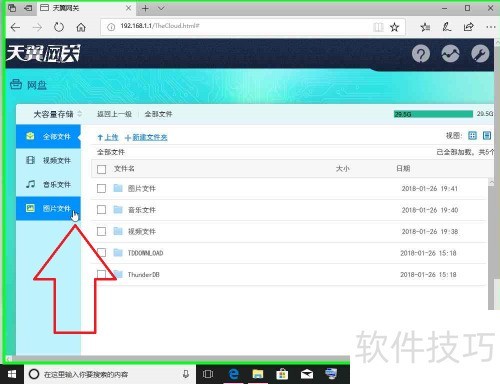Go to browser home page icon
Viewport: 500px width, 384px height.
tap(81, 27)
